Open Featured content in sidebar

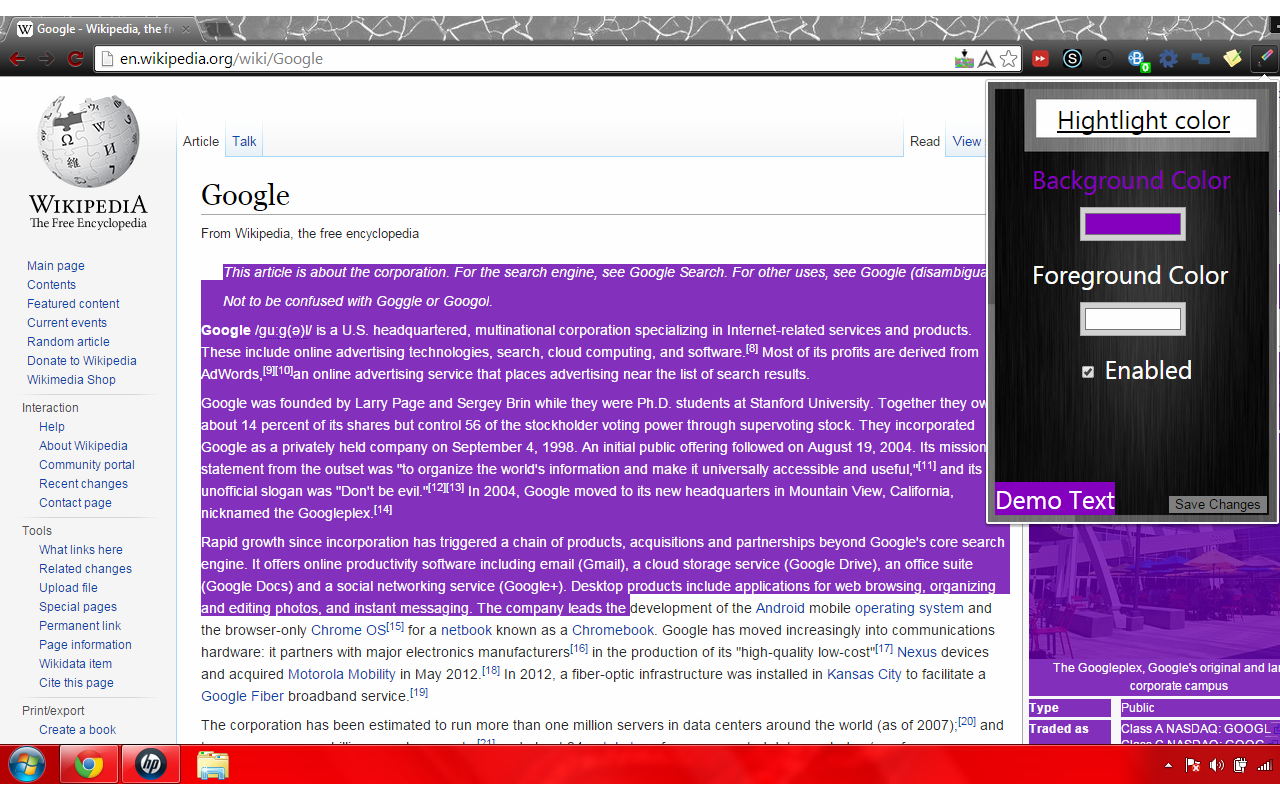point(73,304)
